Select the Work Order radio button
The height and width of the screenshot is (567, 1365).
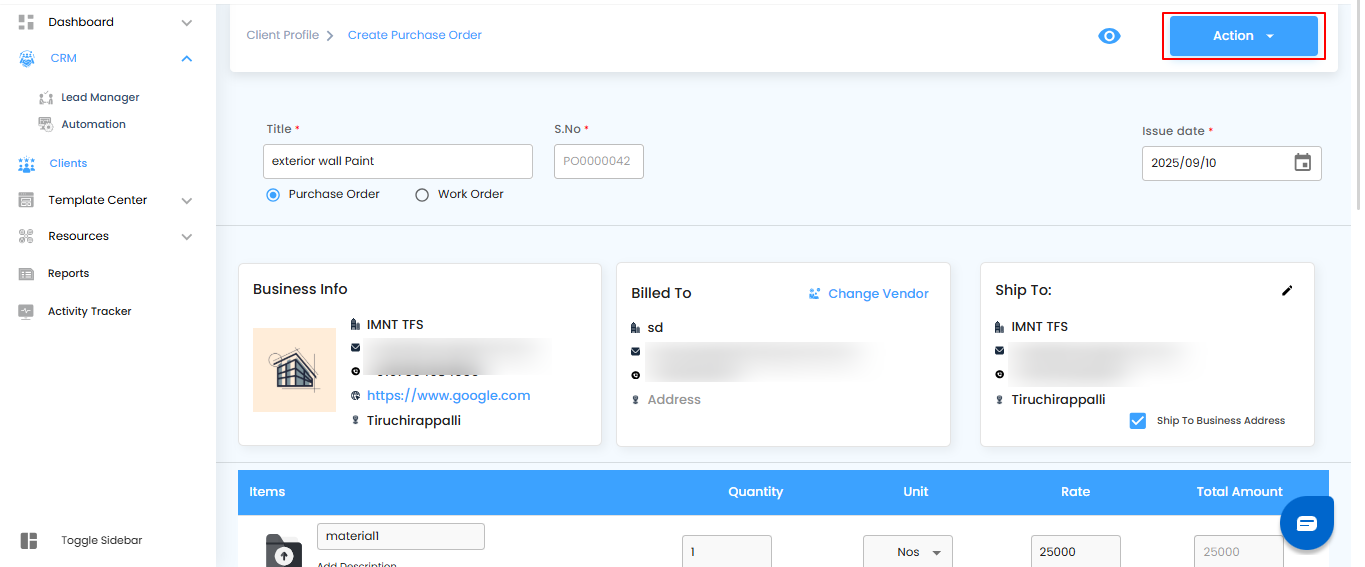click(422, 195)
